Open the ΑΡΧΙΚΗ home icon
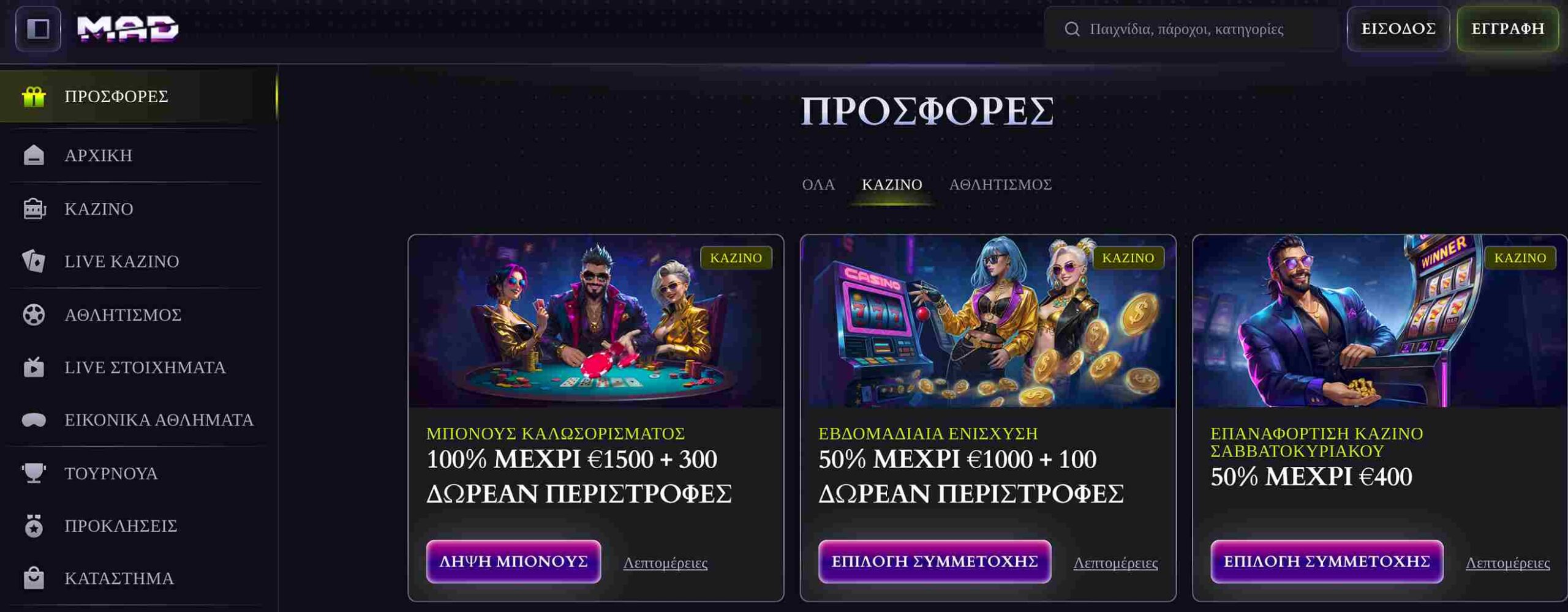 pyautogui.click(x=34, y=155)
